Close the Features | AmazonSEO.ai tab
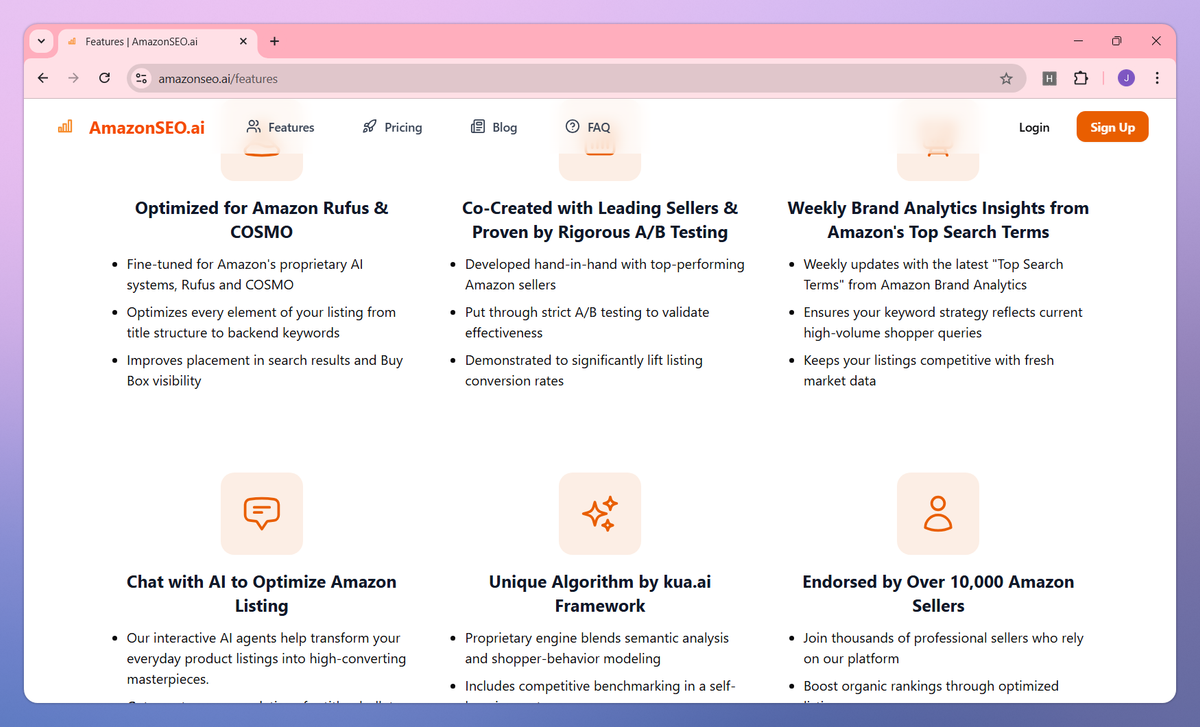 243,41
